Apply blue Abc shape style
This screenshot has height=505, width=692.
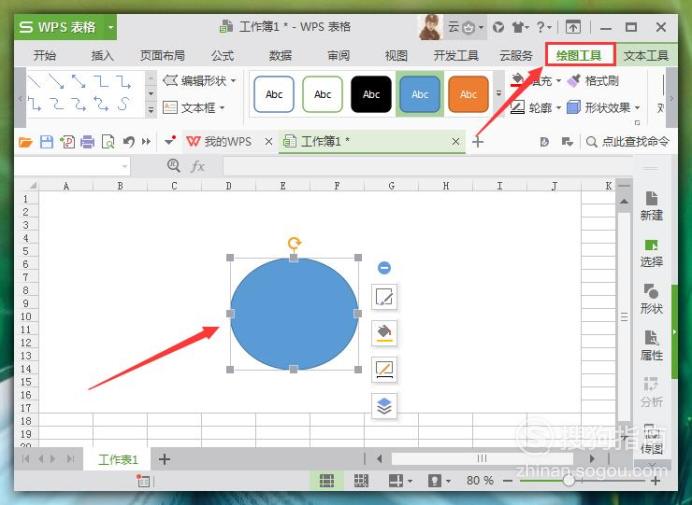(x=420, y=94)
